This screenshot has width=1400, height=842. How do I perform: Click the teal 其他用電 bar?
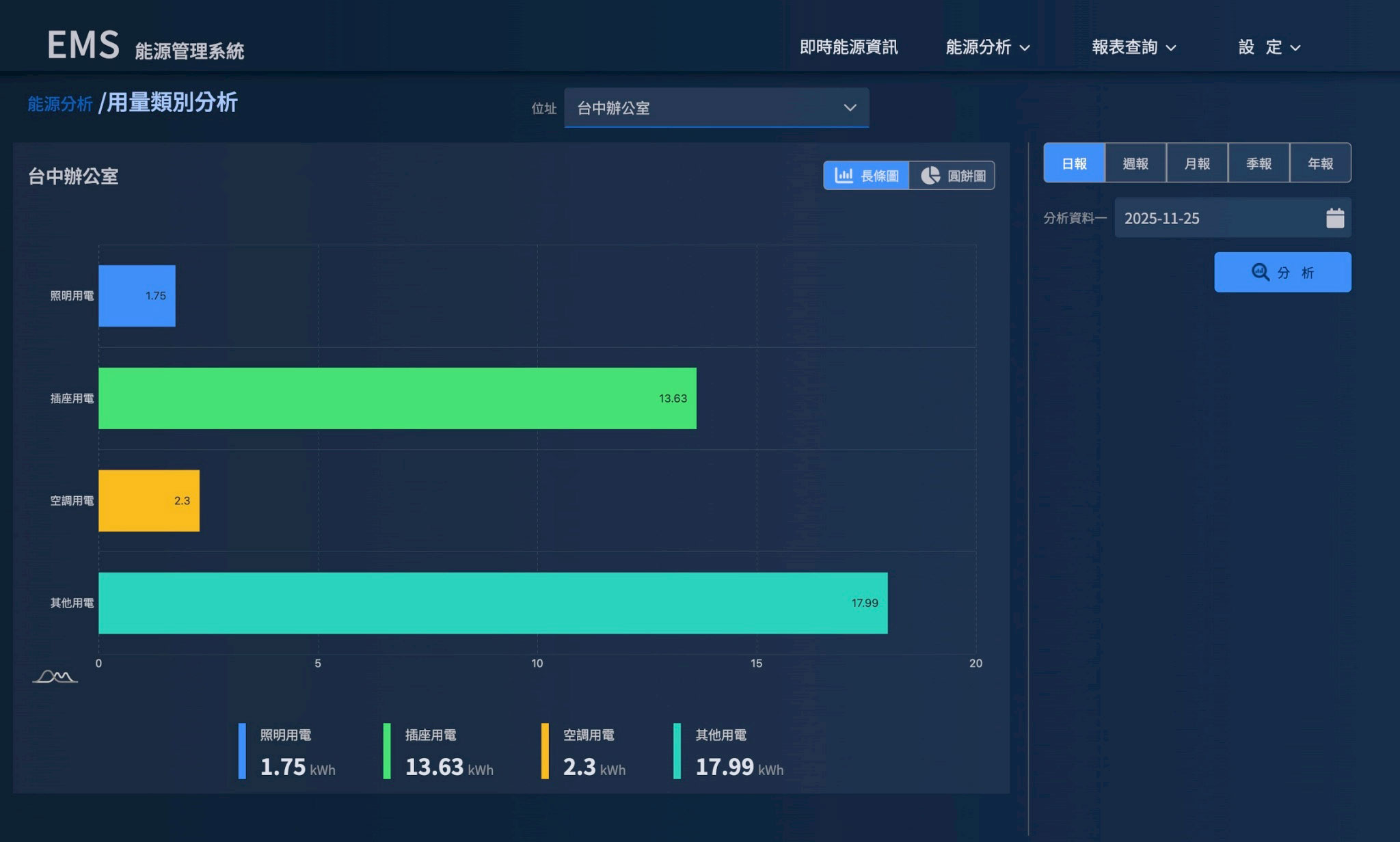click(492, 603)
